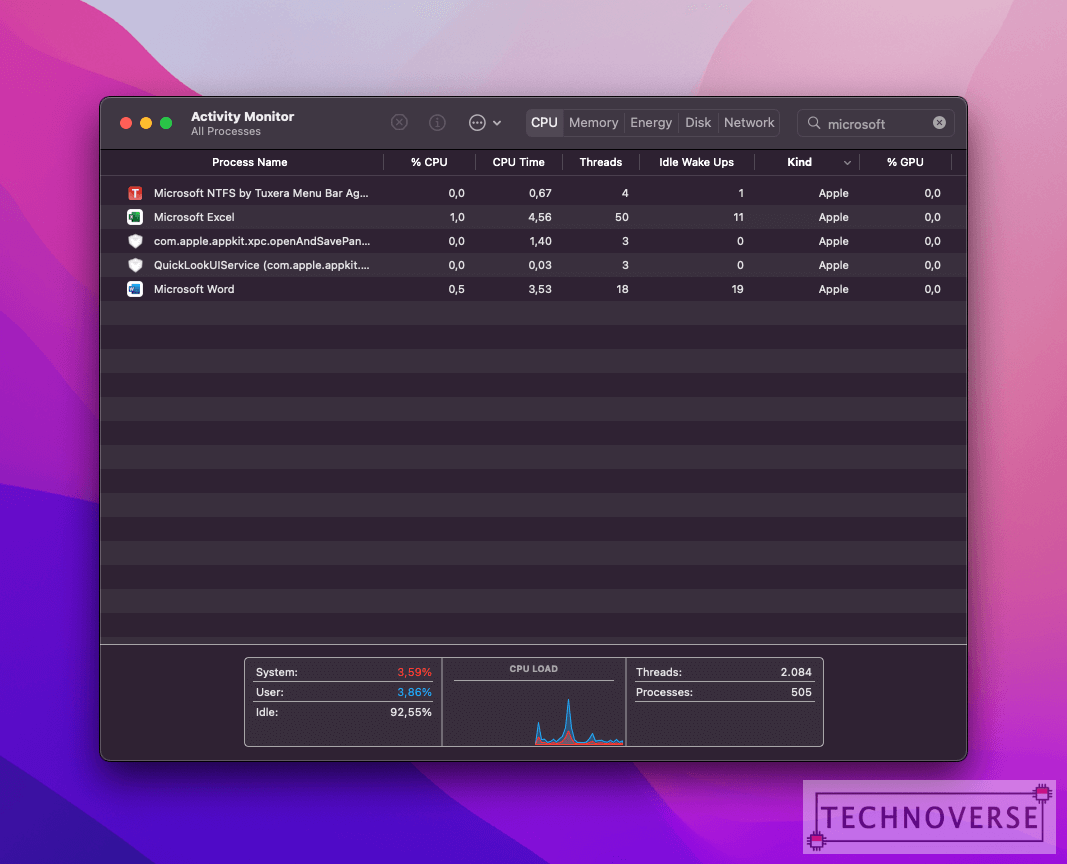Select the Microsoft Excel process row
Viewport: 1067px width, 864px height.
534,217
